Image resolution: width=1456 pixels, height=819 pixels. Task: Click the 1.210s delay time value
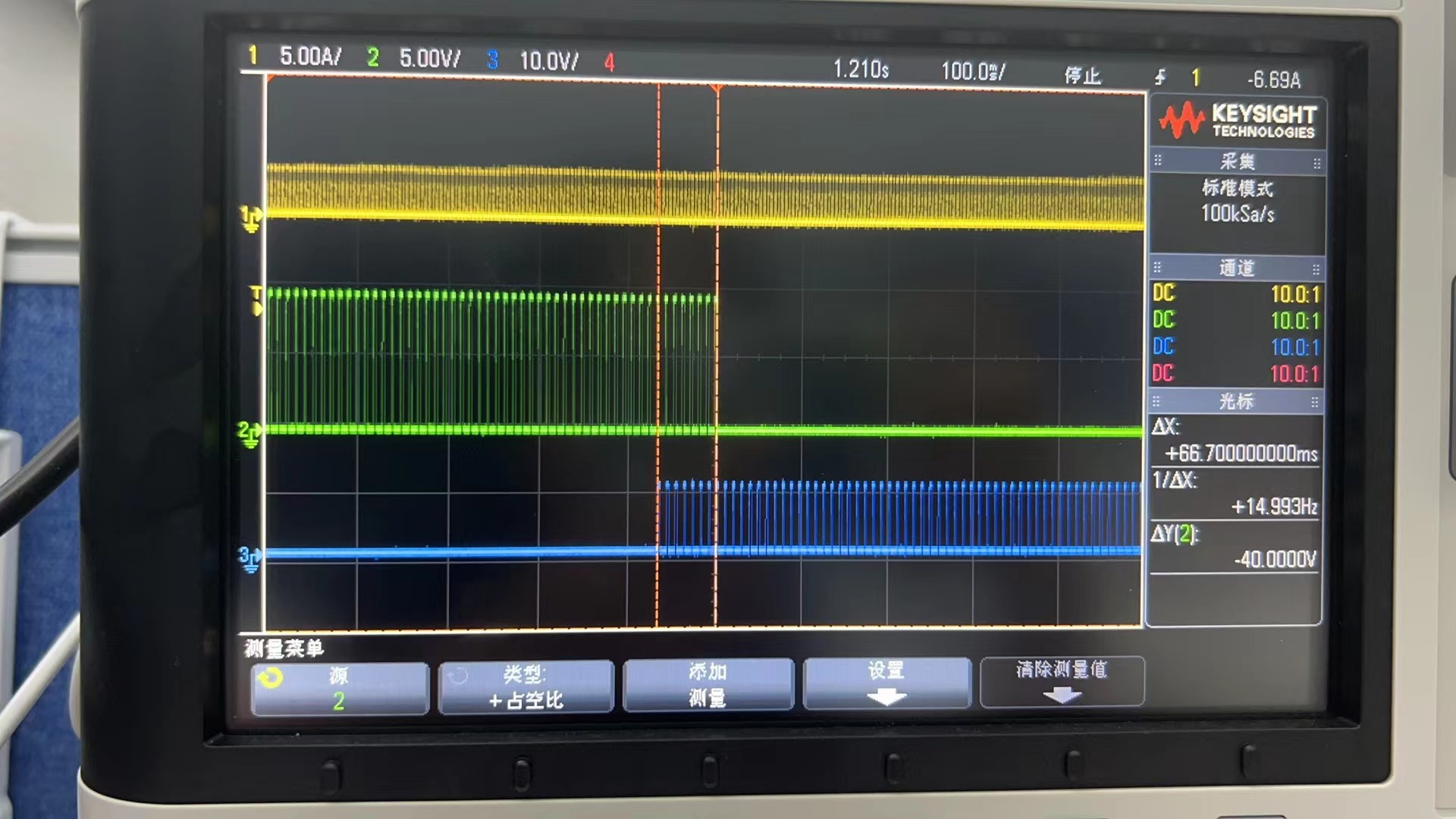861,70
